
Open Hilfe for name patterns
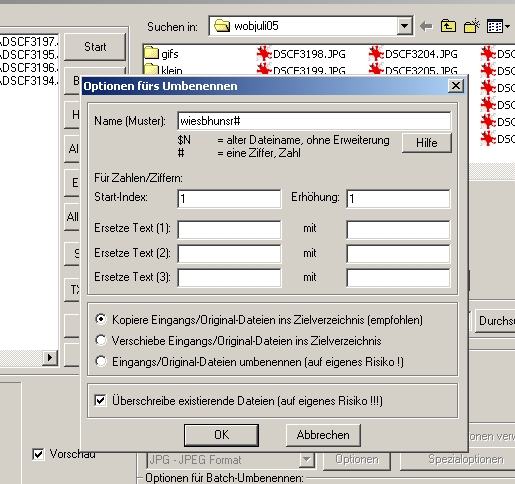[x=427, y=143]
